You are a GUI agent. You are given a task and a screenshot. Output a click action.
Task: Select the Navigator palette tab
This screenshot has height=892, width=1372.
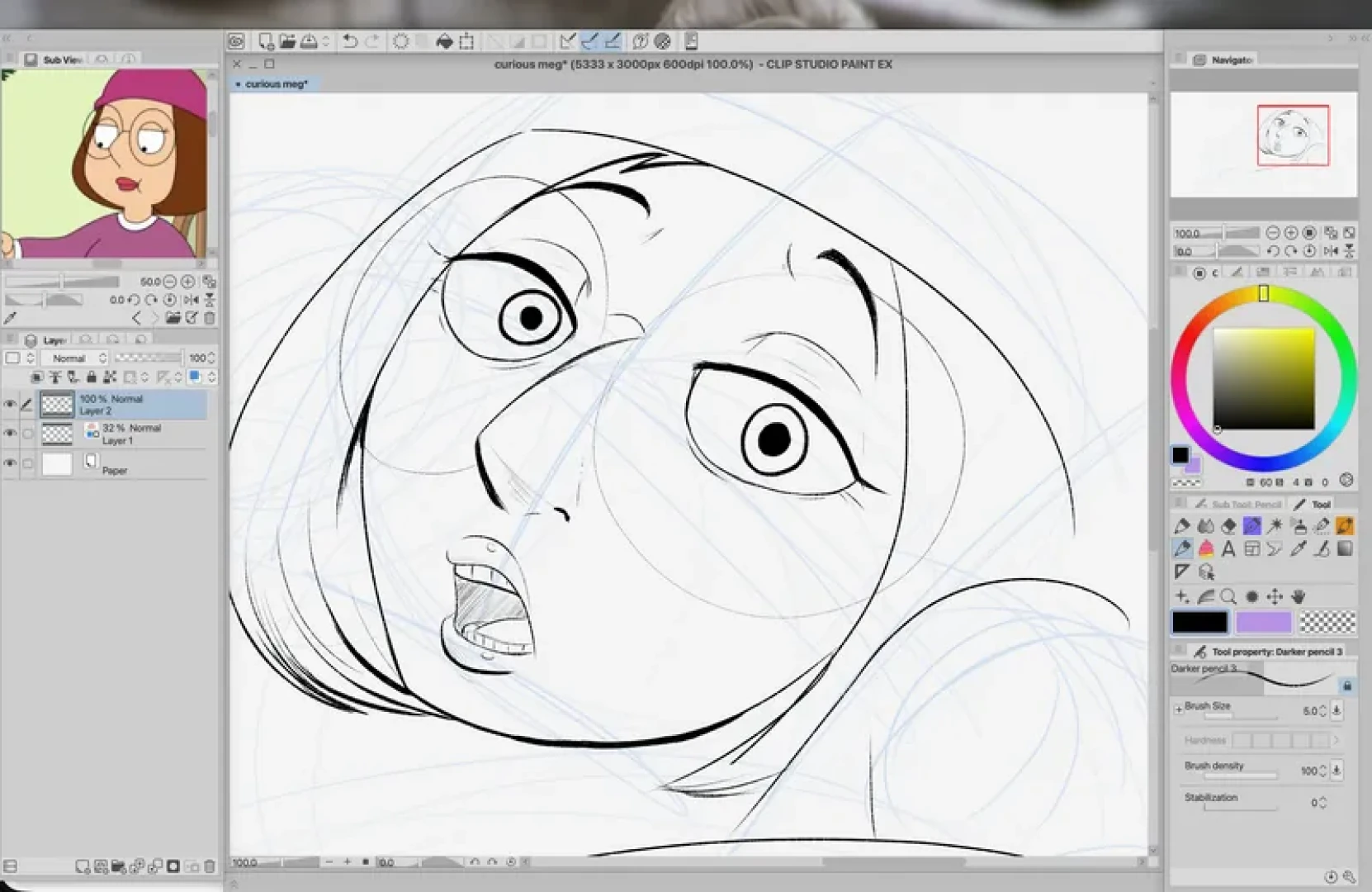pyautogui.click(x=1223, y=59)
